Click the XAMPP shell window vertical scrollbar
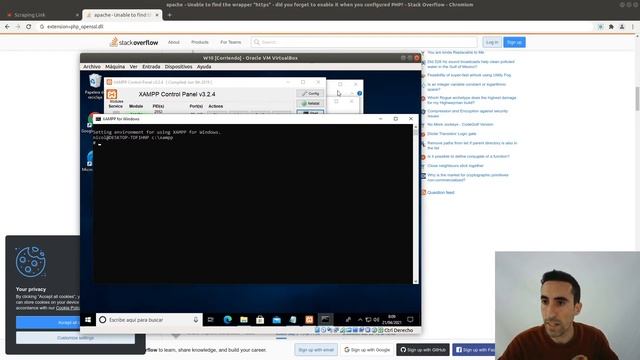This screenshot has width=640, height=360. pos(416,204)
